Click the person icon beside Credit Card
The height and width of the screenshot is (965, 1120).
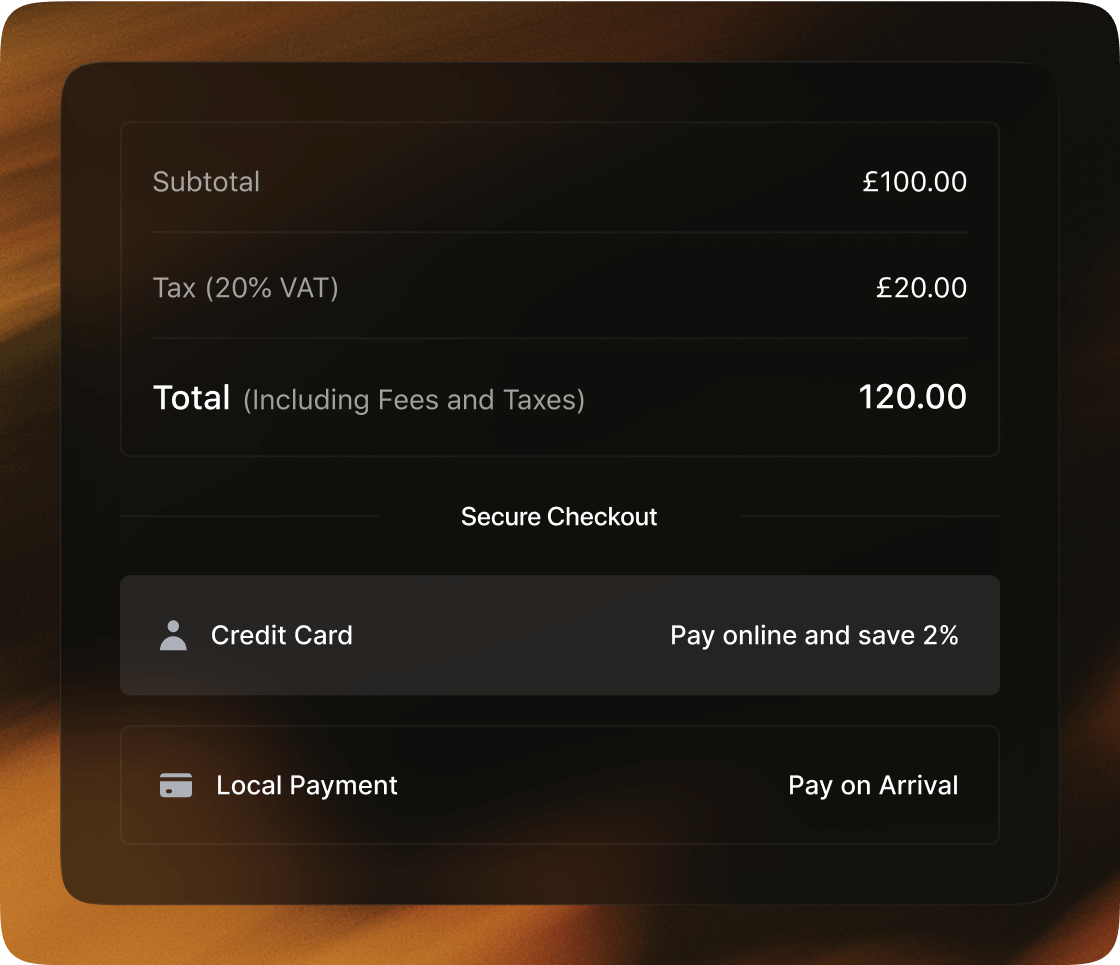click(173, 635)
